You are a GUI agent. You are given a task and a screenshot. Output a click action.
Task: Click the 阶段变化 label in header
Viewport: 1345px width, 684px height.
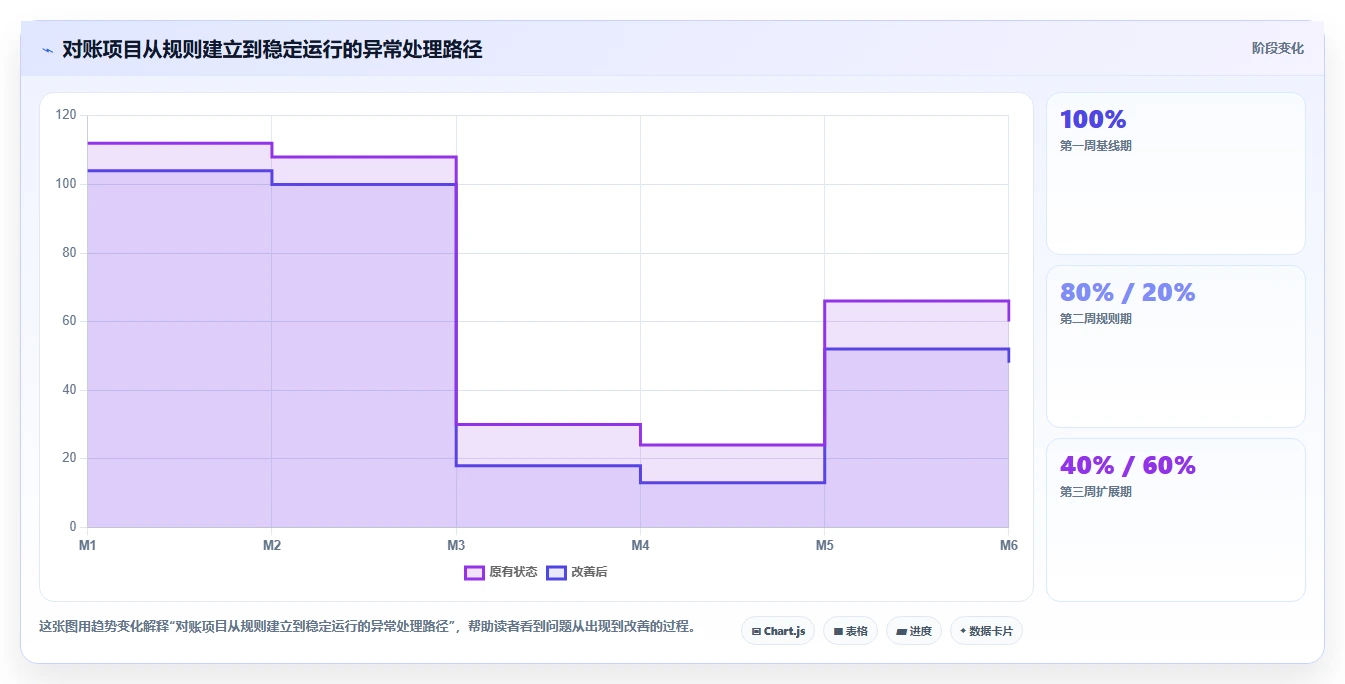click(1278, 48)
